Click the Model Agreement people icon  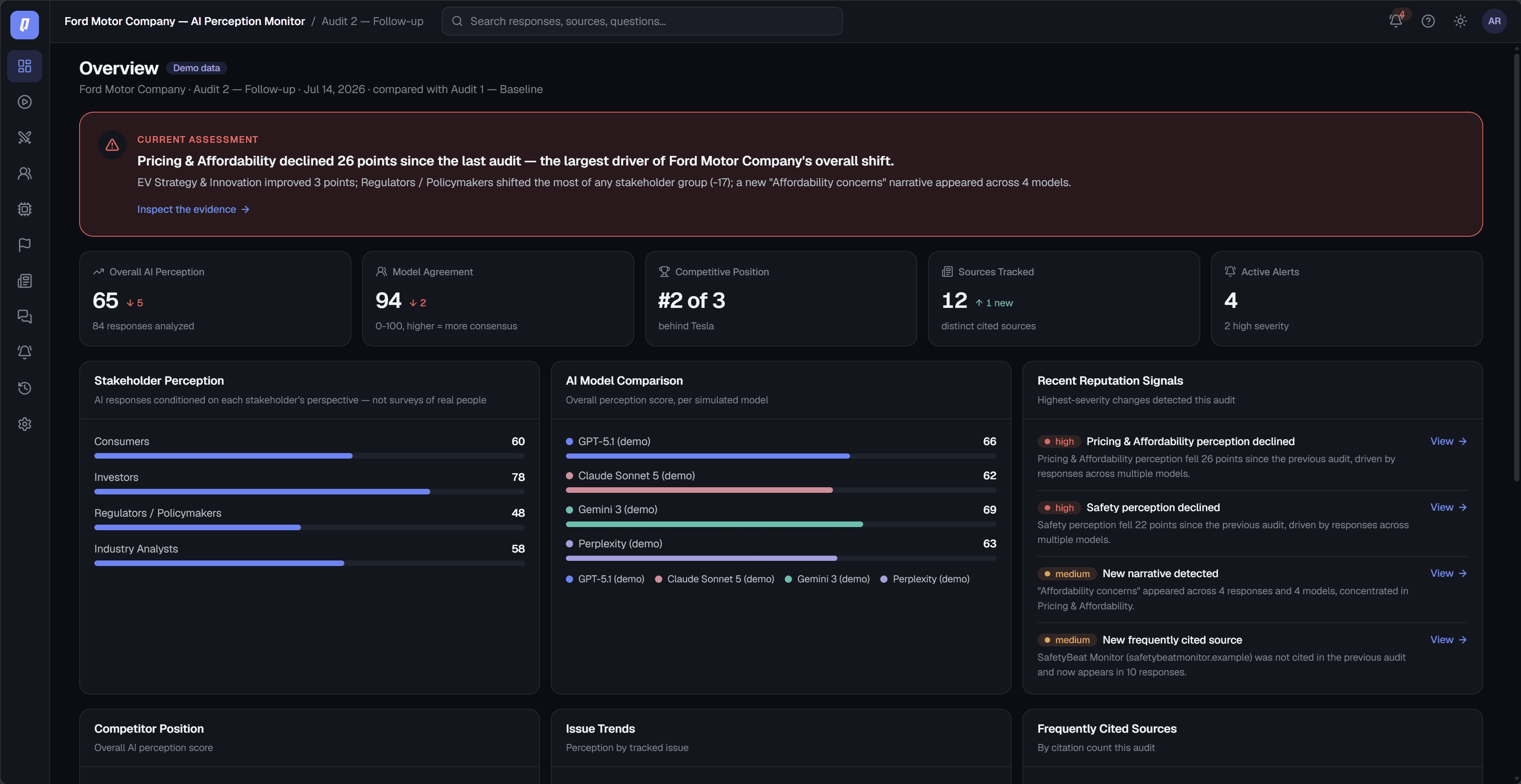coord(381,272)
